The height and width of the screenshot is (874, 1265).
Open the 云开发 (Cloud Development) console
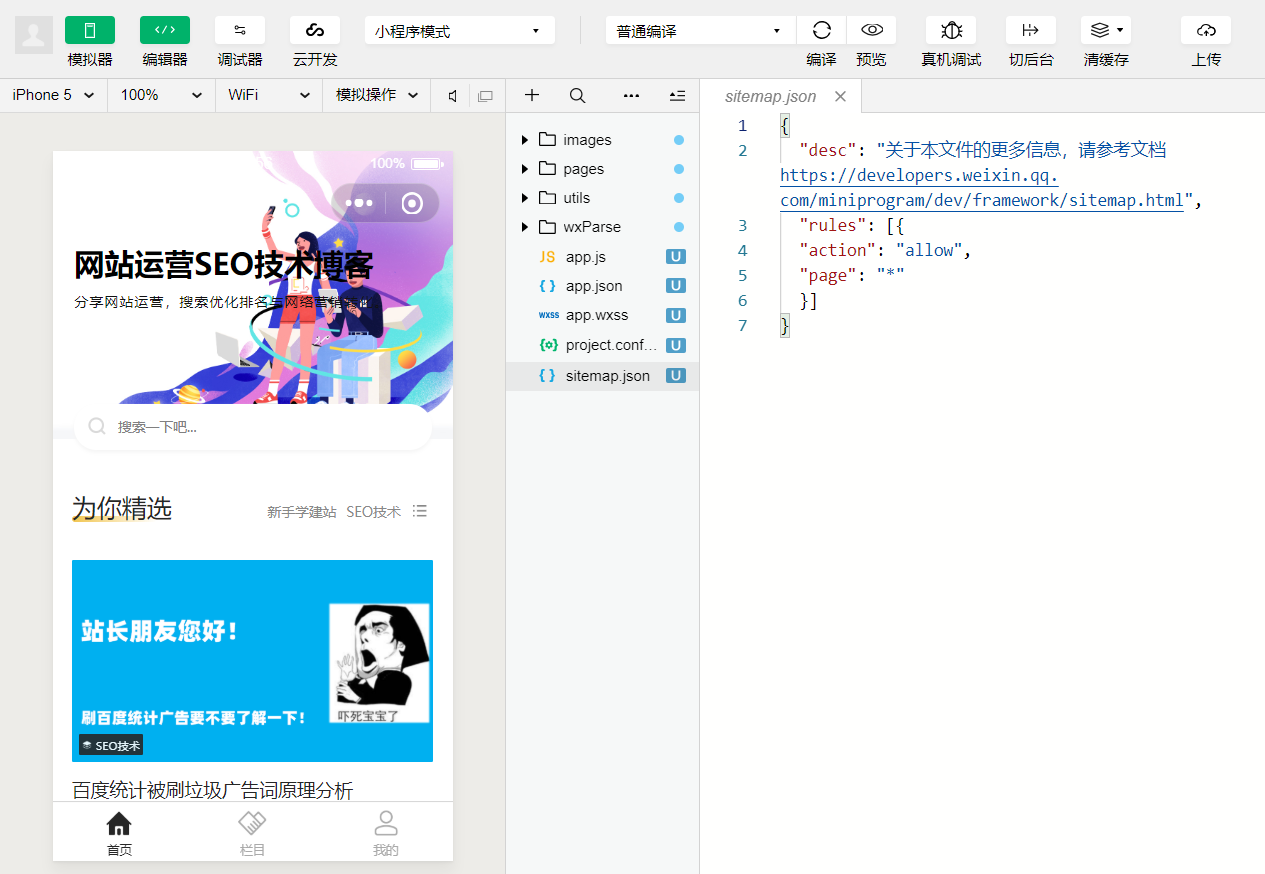[x=314, y=40]
